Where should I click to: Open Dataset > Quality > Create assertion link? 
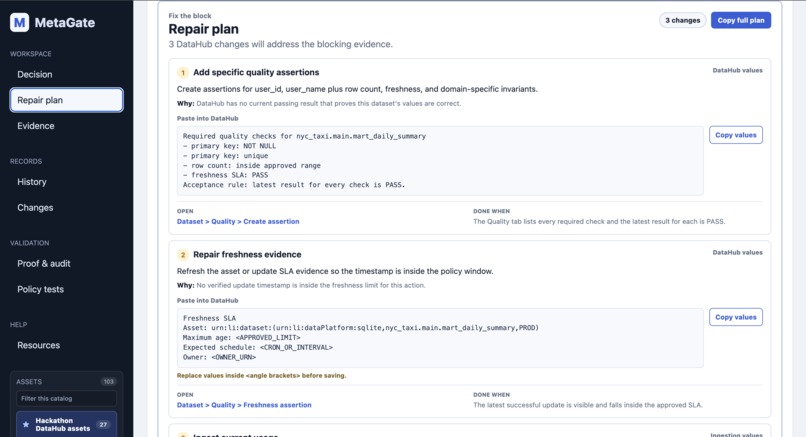(238, 222)
